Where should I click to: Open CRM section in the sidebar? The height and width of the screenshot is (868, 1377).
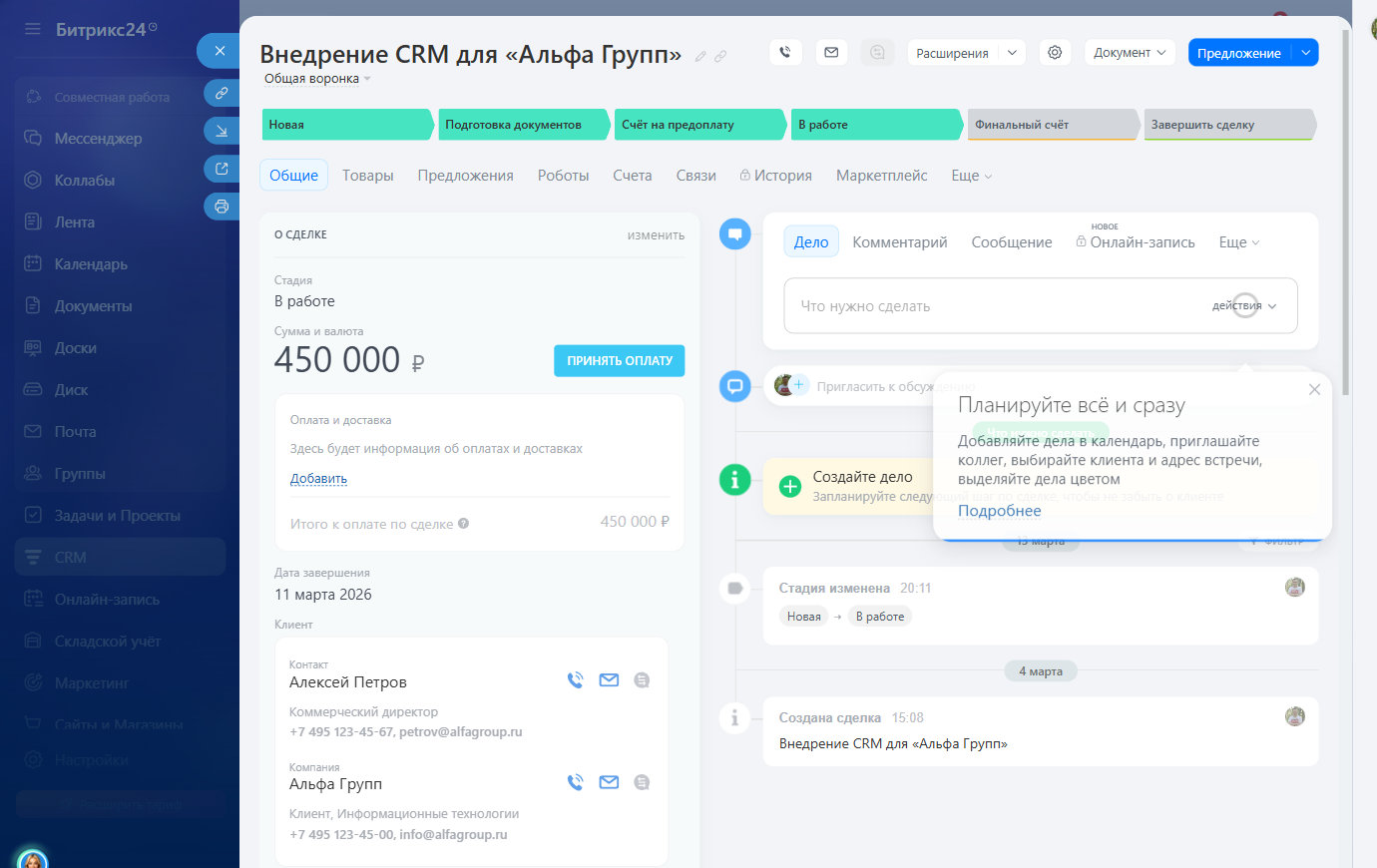(x=120, y=558)
